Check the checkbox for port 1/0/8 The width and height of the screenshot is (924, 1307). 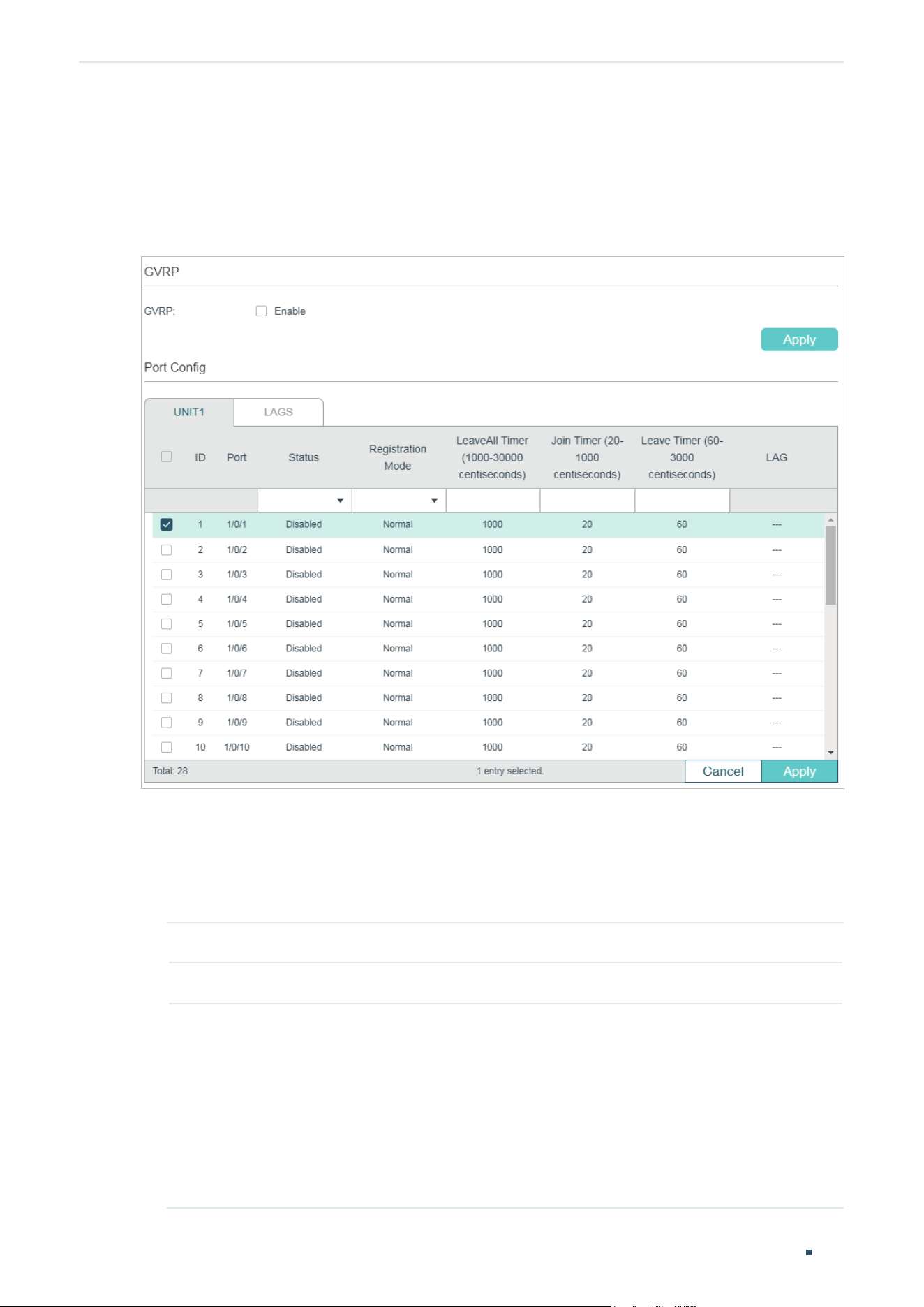[166, 698]
